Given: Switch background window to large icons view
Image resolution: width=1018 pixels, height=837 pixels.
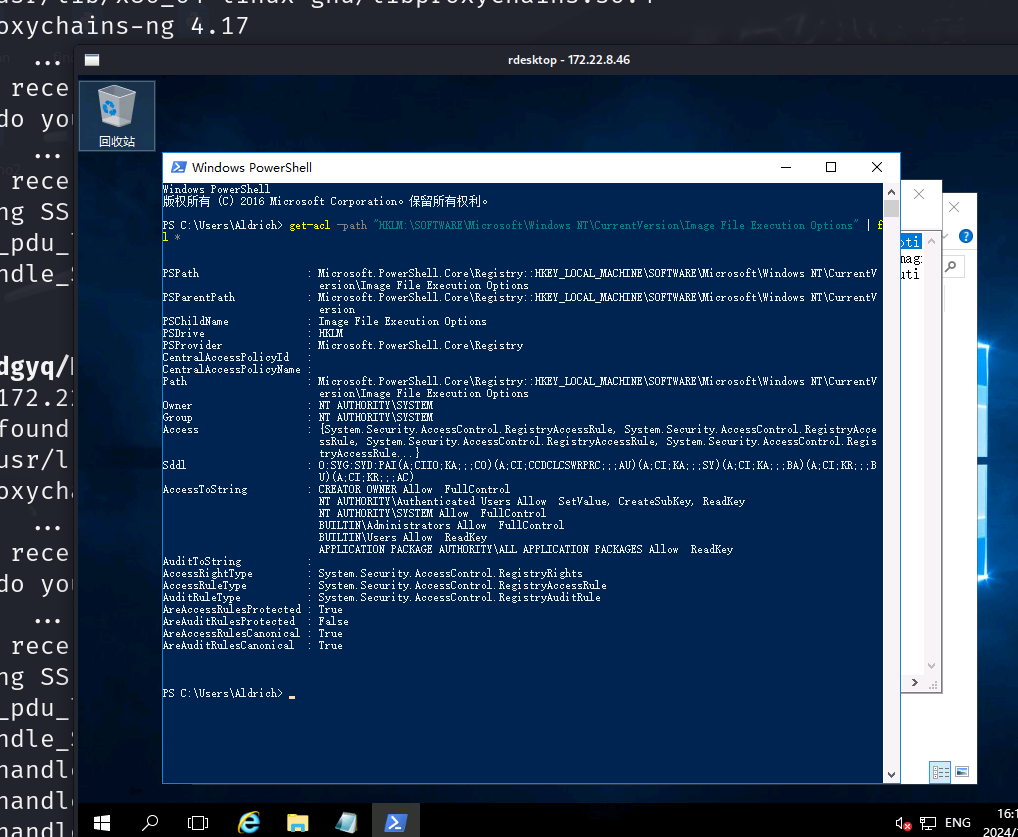Looking at the screenshot, I should pyautogui.click(x=962, y=772).
